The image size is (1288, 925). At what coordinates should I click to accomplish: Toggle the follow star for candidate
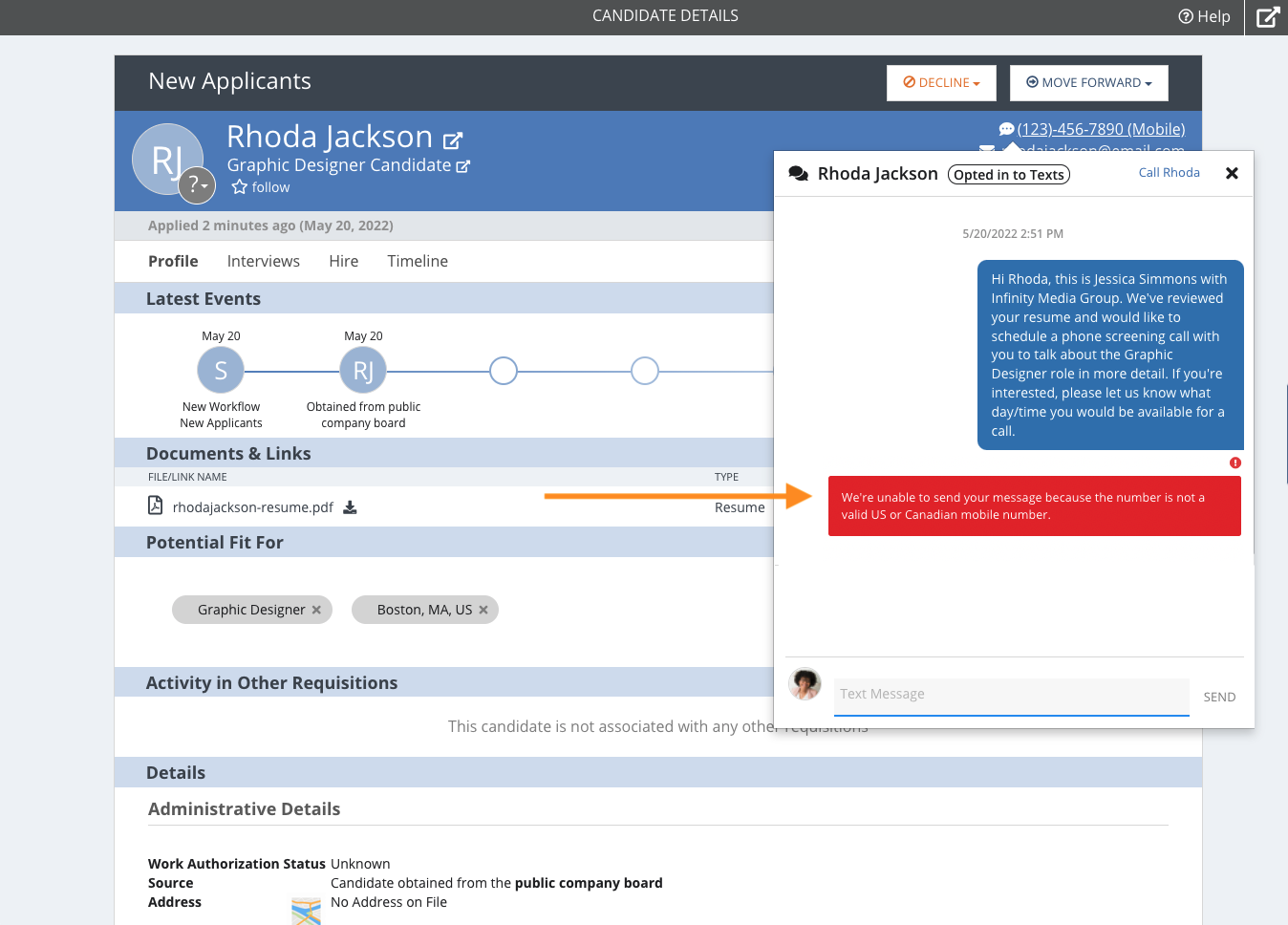coord(240,187)
